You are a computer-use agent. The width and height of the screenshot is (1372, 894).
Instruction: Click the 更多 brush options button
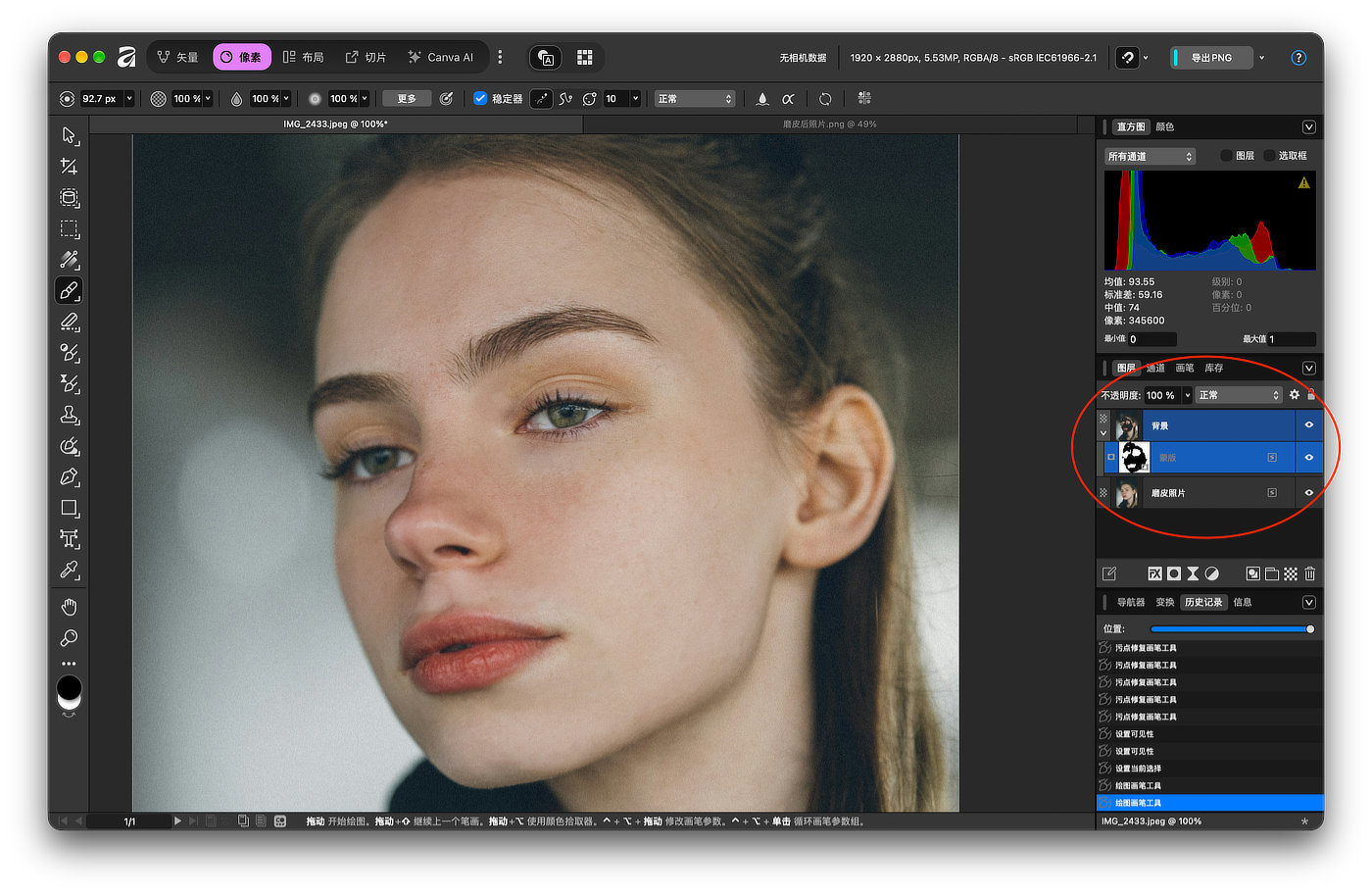407,99
